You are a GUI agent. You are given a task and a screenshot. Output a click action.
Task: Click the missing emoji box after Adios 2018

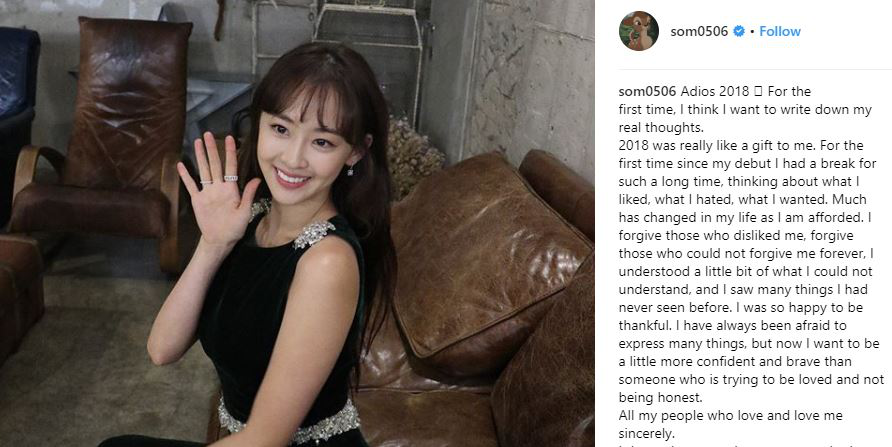(x=758, y=91)
